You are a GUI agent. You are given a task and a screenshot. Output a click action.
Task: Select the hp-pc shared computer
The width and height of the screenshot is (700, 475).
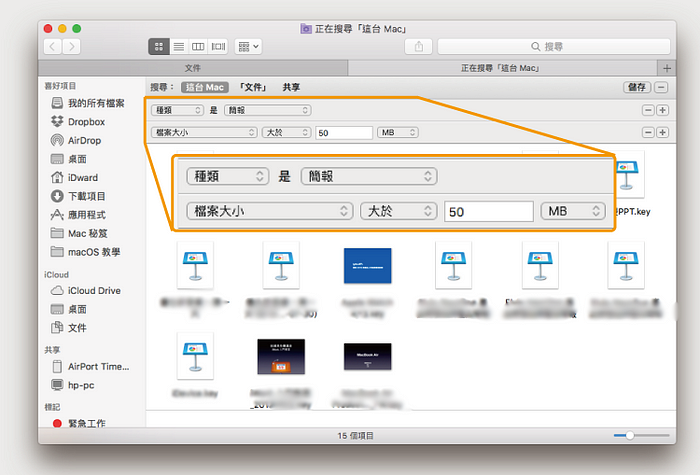click(73, 385)
